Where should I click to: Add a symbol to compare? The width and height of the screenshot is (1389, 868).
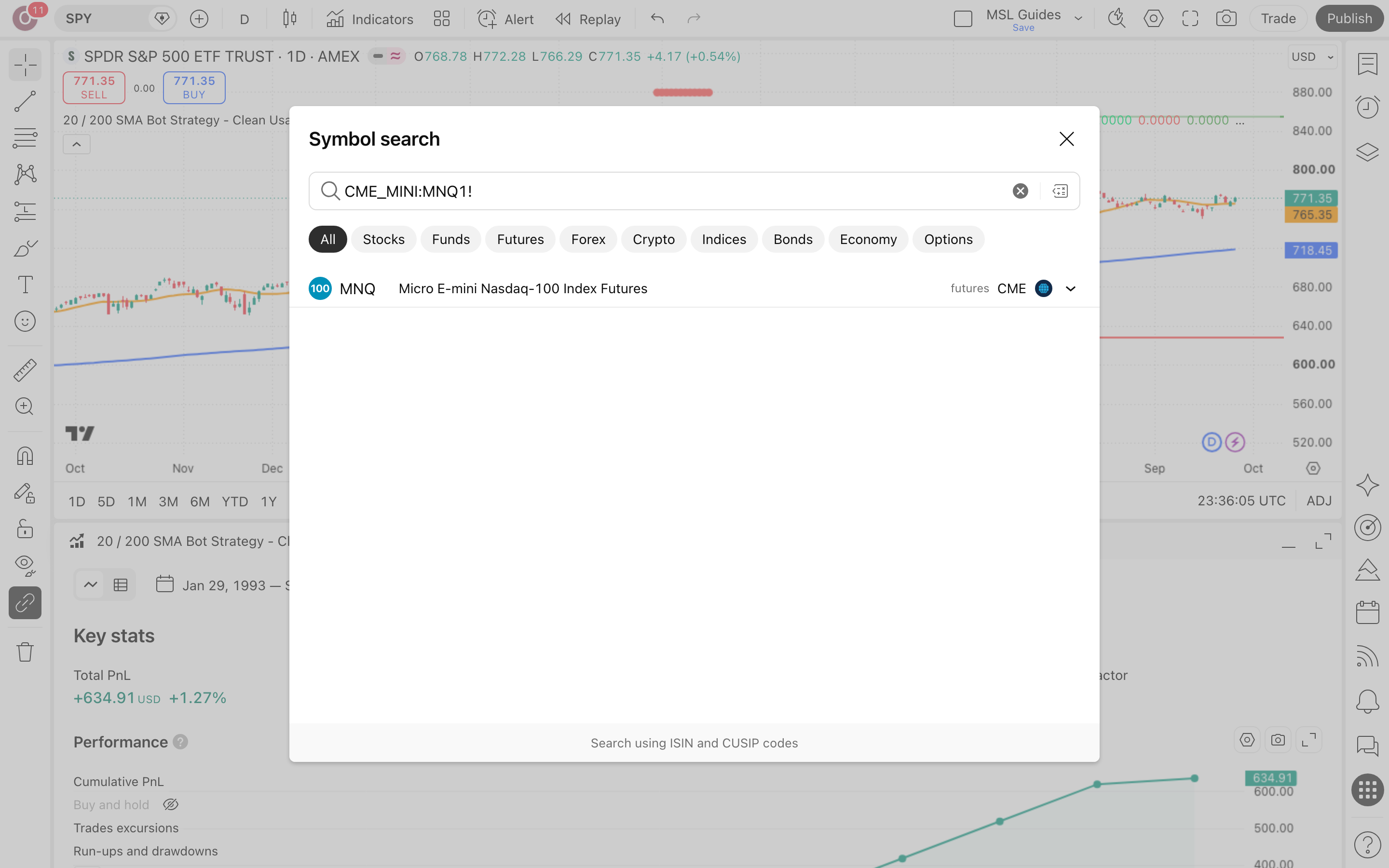[199, 19]
